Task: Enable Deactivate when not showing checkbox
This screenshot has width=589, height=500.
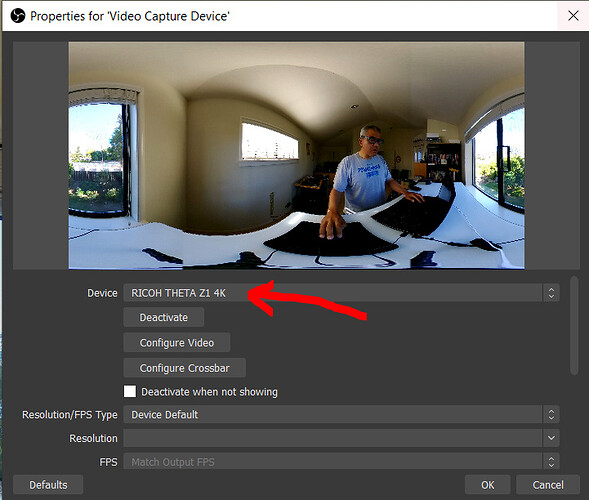Action: 130,391
